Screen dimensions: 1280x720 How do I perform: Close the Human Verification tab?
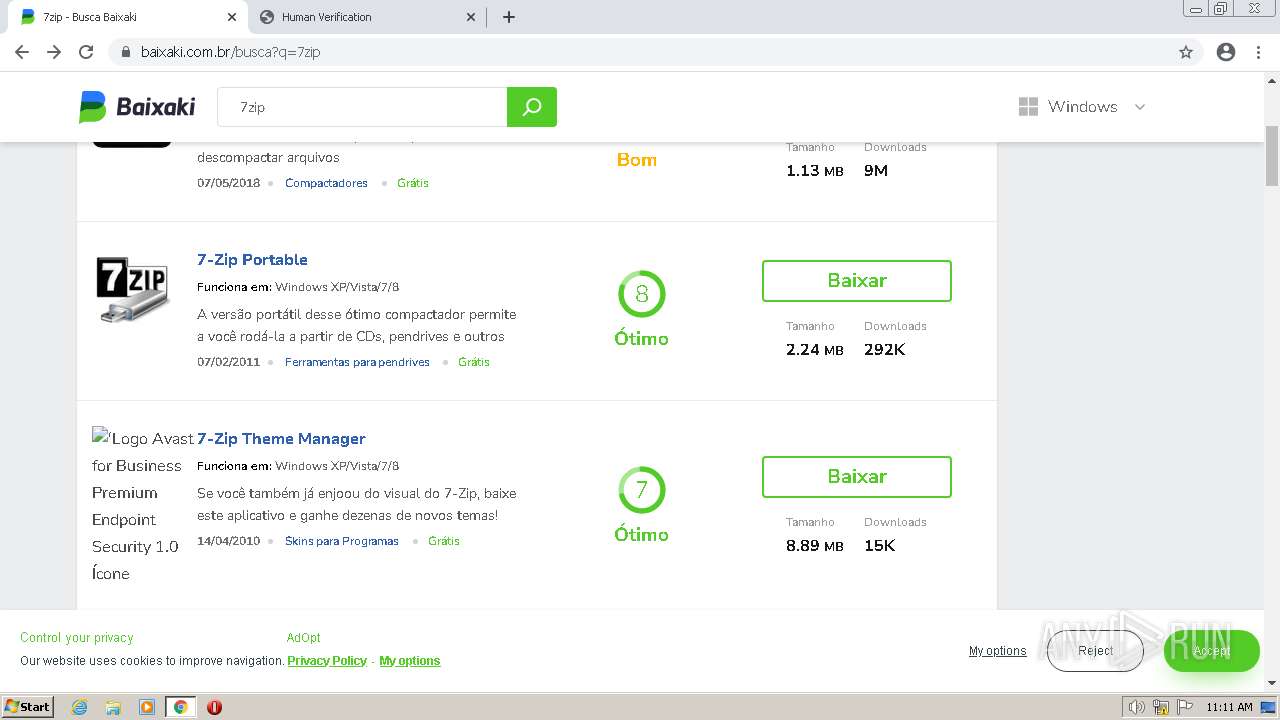pos(471,17)
